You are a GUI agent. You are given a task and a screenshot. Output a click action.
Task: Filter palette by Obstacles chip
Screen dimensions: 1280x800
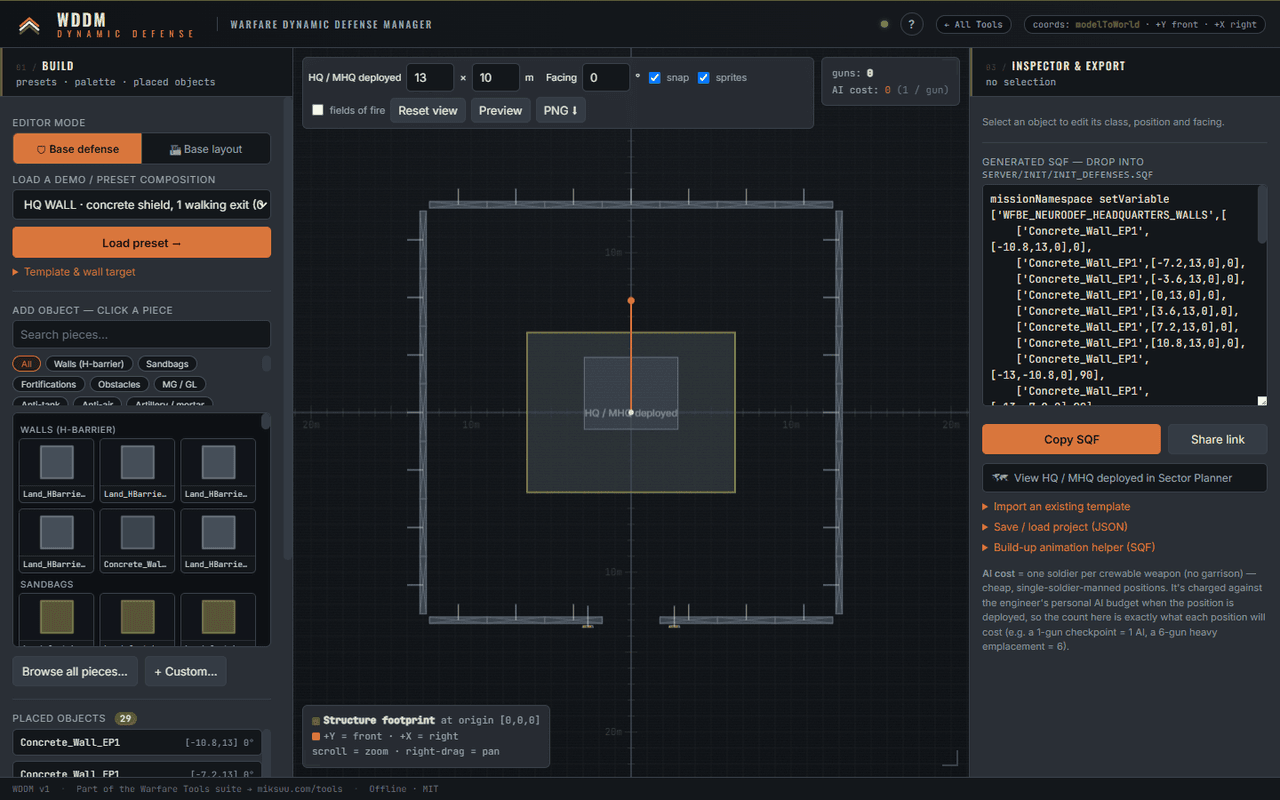click(119, 384)
